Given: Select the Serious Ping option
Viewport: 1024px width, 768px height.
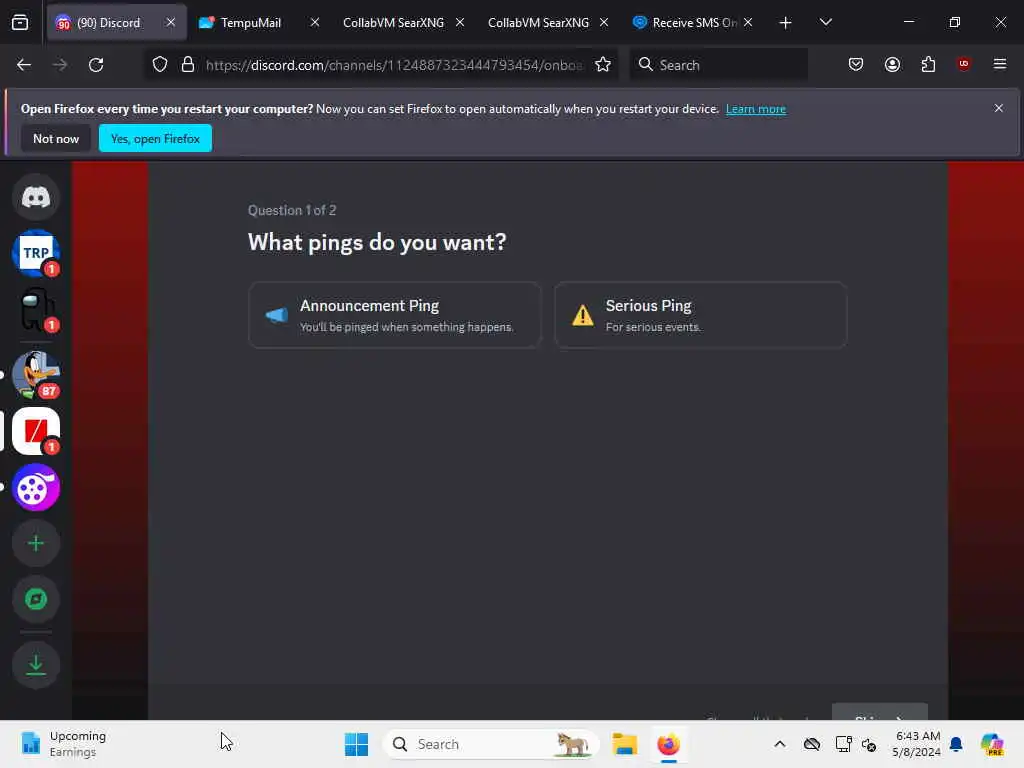Looking at the screenshot, I should (x=700, y=315).
